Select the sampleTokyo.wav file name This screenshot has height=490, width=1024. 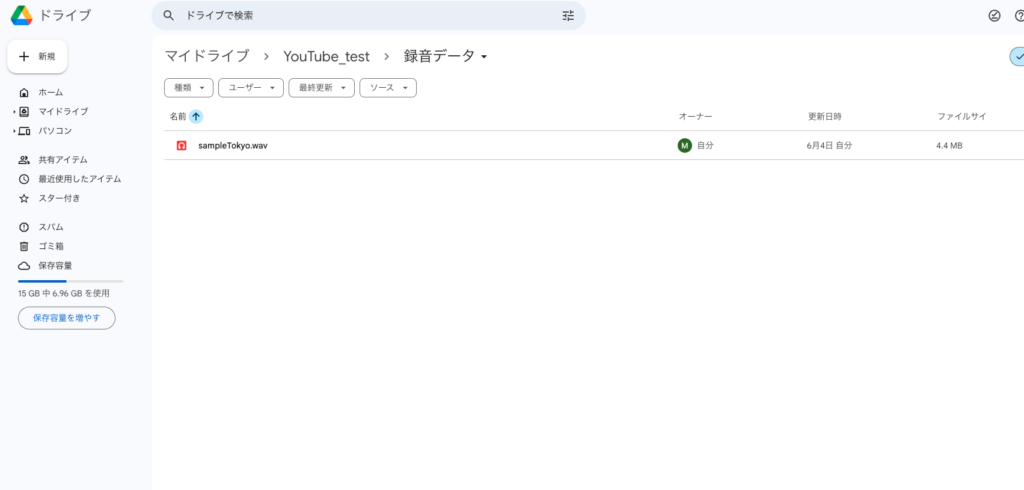[x=233, y=146]
